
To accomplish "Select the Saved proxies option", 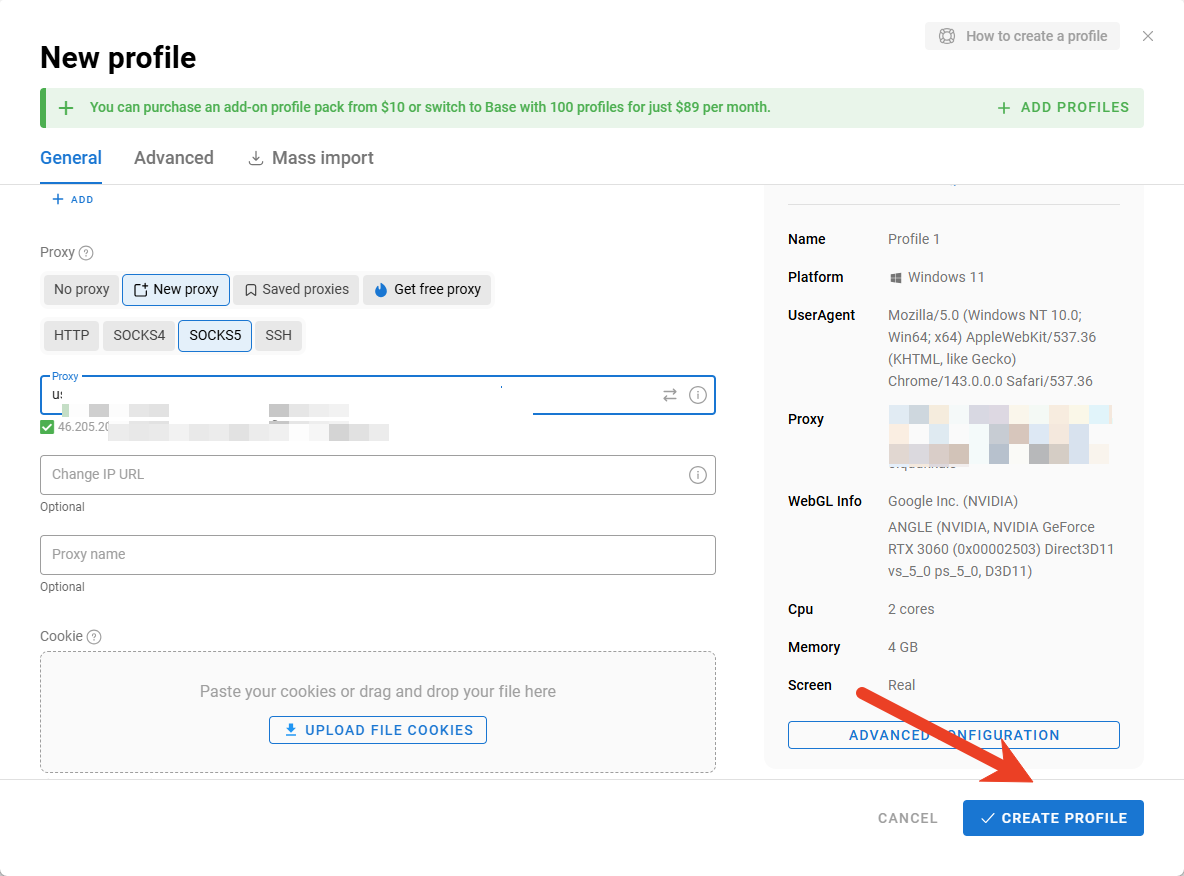I will point(297,290).
